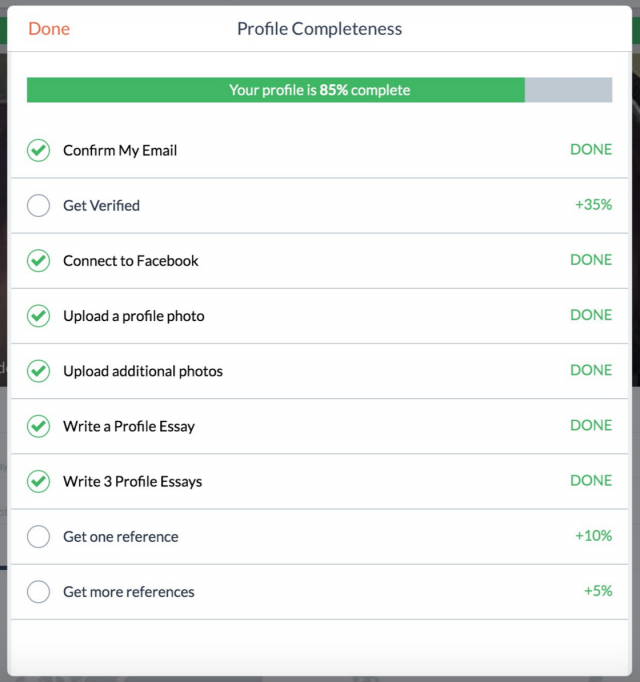The image size is (640, 682).
Task: Click the Write 3 Profile Essays label
Action: point(132,481)
